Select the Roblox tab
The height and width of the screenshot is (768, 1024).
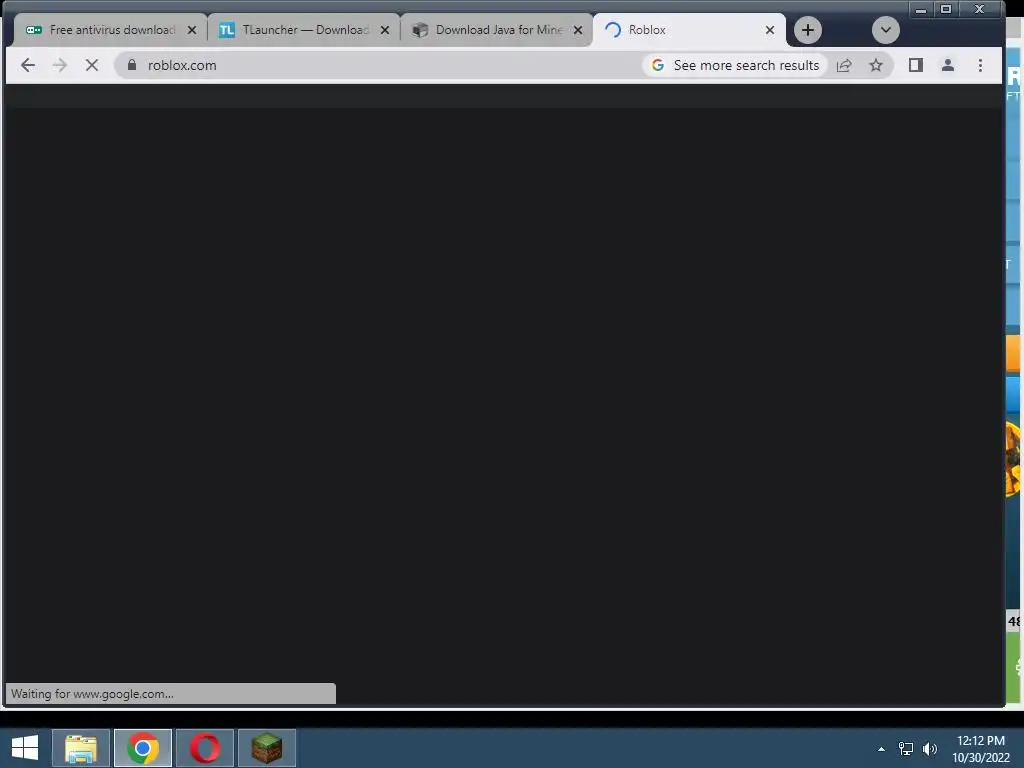[689, 30]
